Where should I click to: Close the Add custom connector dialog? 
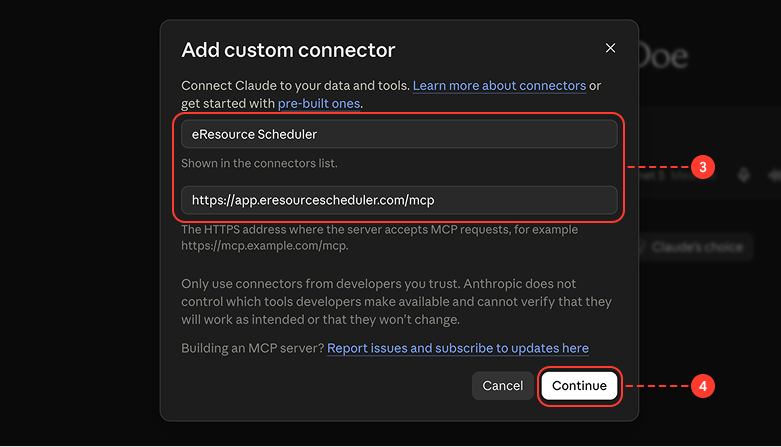pyautogui.click(x=610, y=48)
